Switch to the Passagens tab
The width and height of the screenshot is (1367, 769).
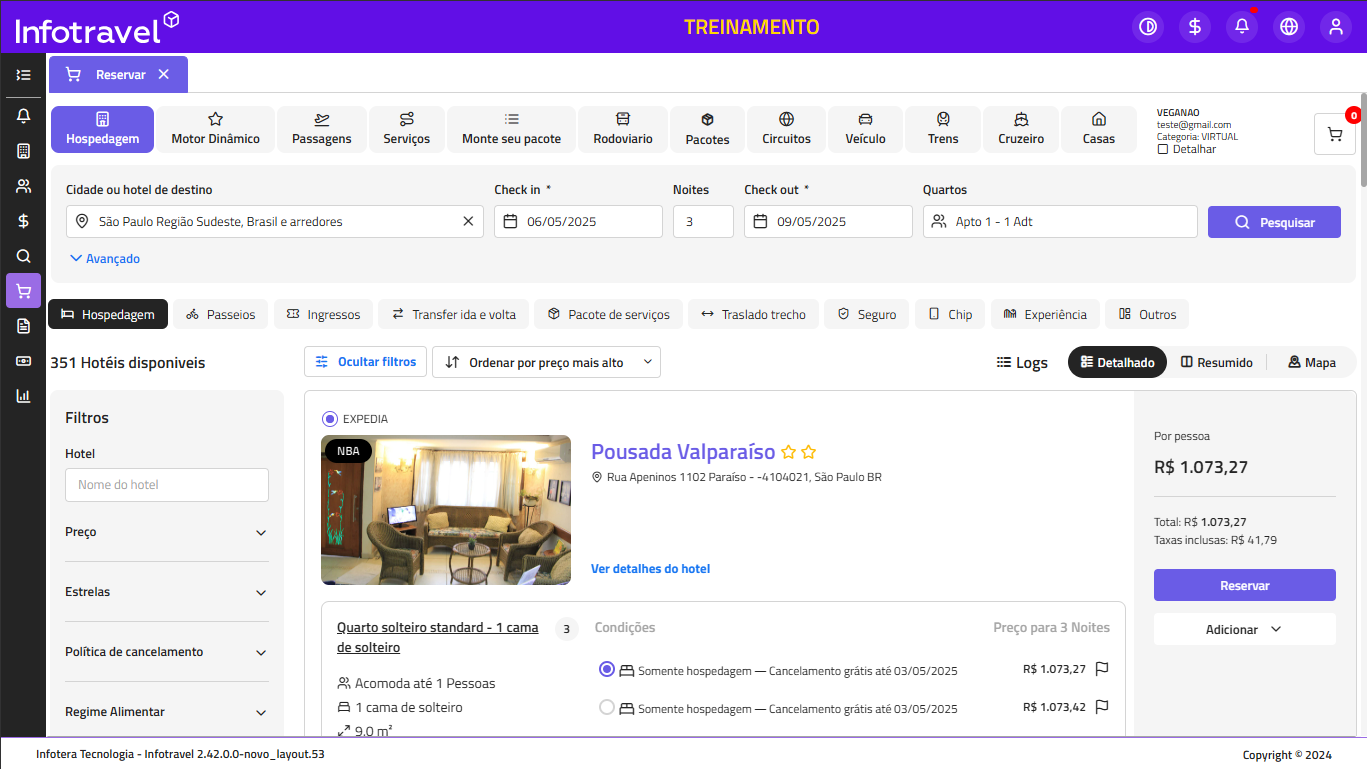pos(322,129)
